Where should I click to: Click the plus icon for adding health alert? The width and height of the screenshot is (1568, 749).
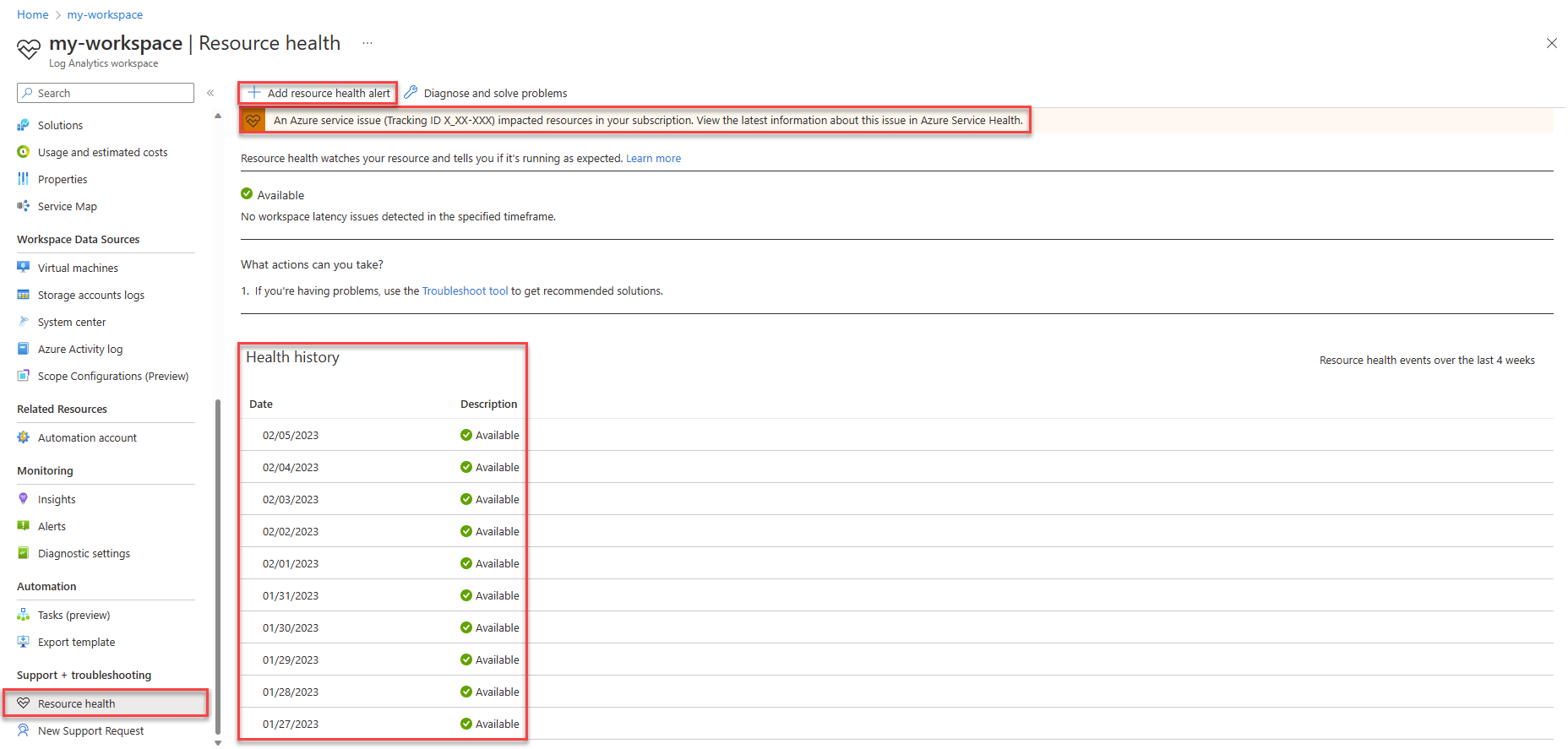tap(253, 92)
